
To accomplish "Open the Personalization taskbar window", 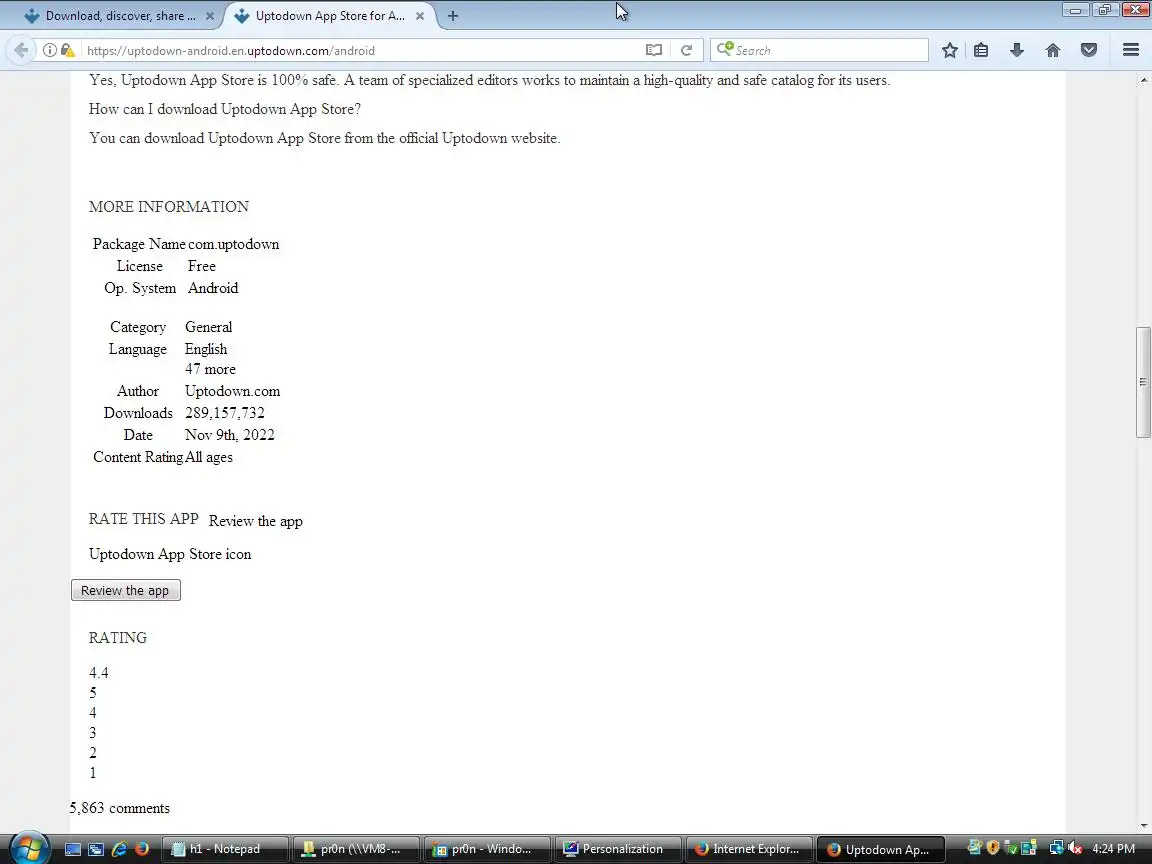I will 617,849.
